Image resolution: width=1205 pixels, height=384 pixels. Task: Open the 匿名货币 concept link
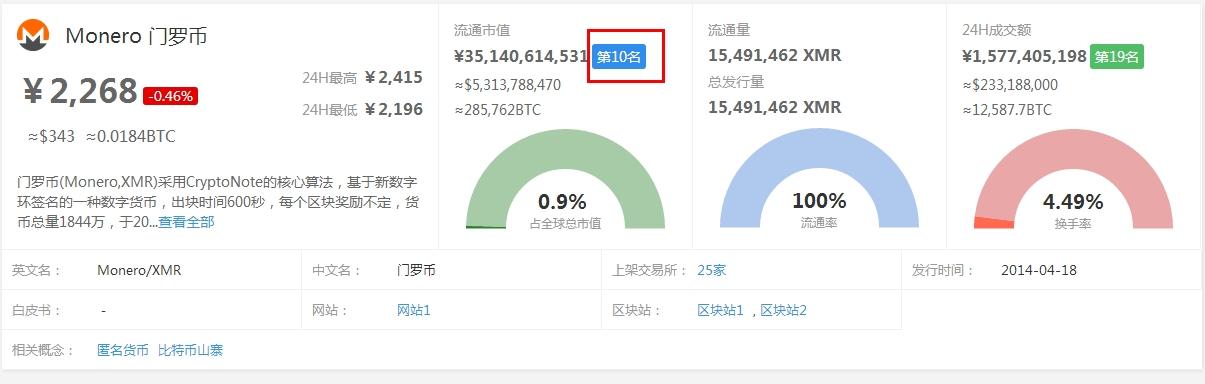point(123,350)
